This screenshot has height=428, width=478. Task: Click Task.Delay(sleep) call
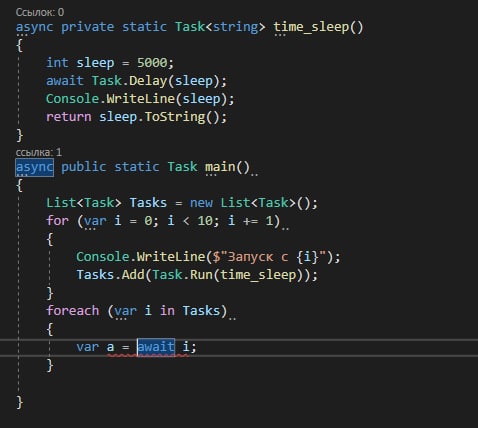click(x=155, y=81)
